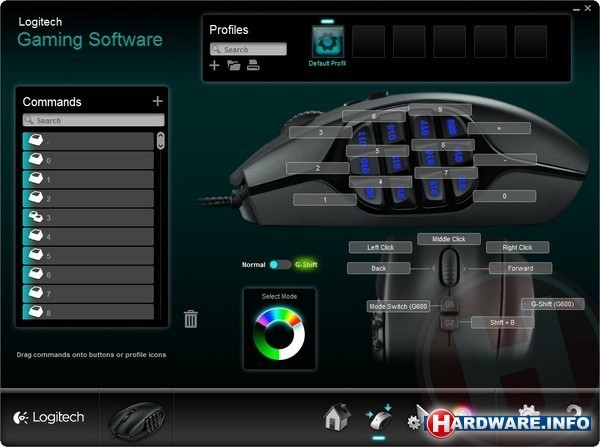Screen dimensions: 600x447
Task: Click thumb button label 2
Action: [x=318, y=168]
